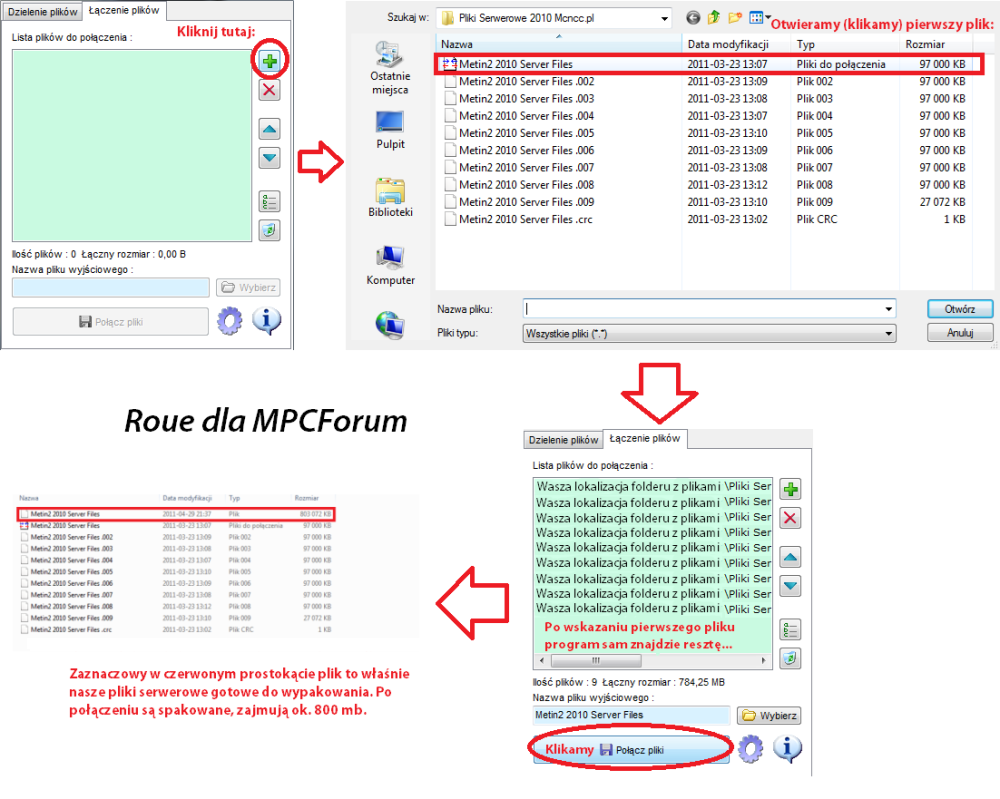Select Pulpit in the places sidebar
Screen dimensions: 1000x799
coord(390,130)
